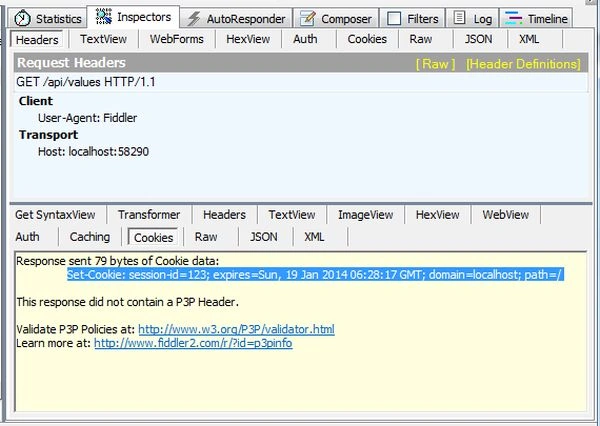The image size is (600, 426).
Task: Select the response Cookies tab
Action: click(153, 237)
